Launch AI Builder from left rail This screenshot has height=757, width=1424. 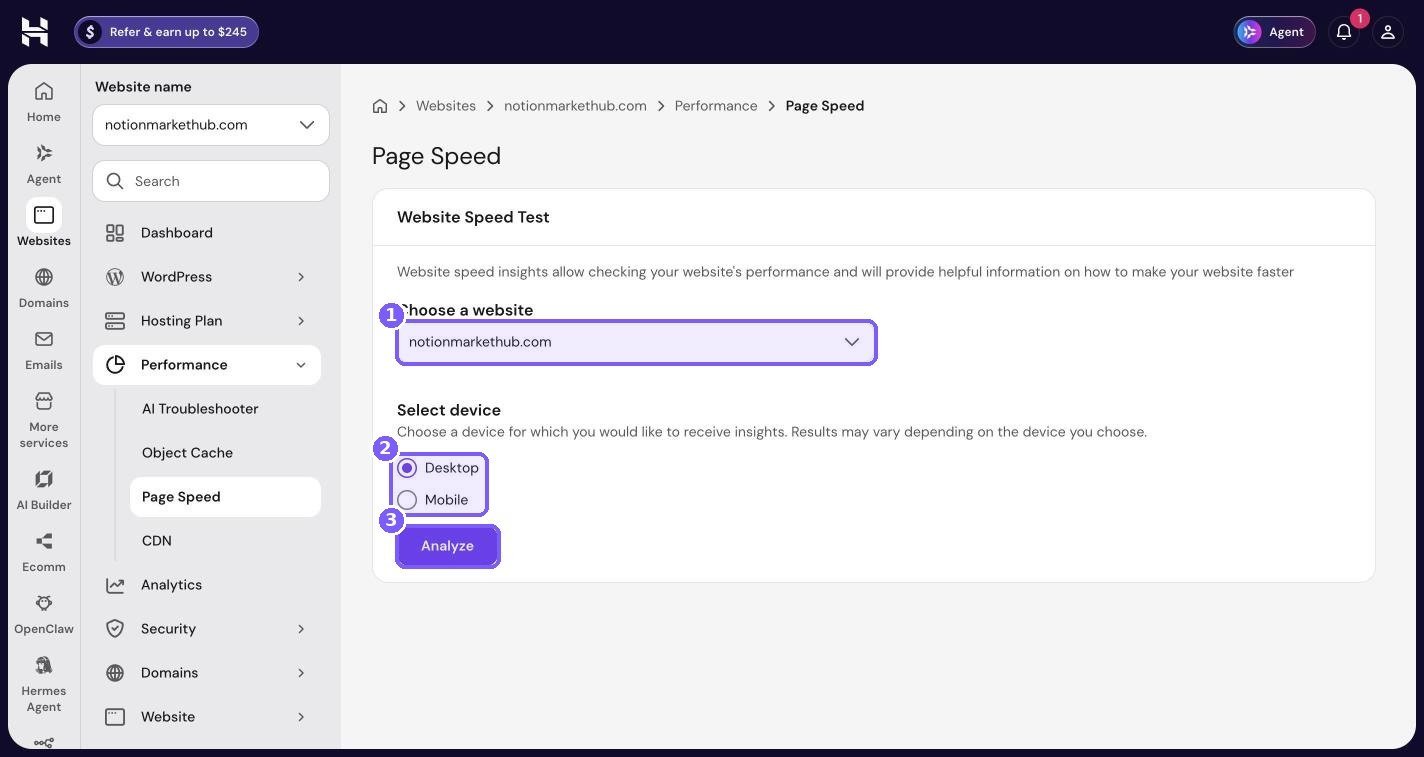(x=44, y=490)
